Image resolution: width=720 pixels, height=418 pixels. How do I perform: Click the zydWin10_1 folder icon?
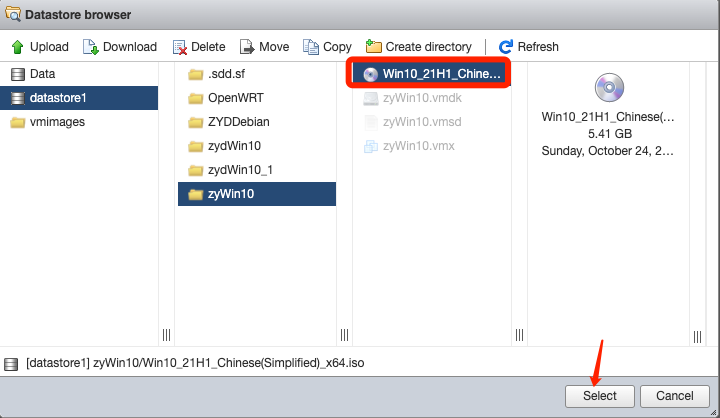196,170
